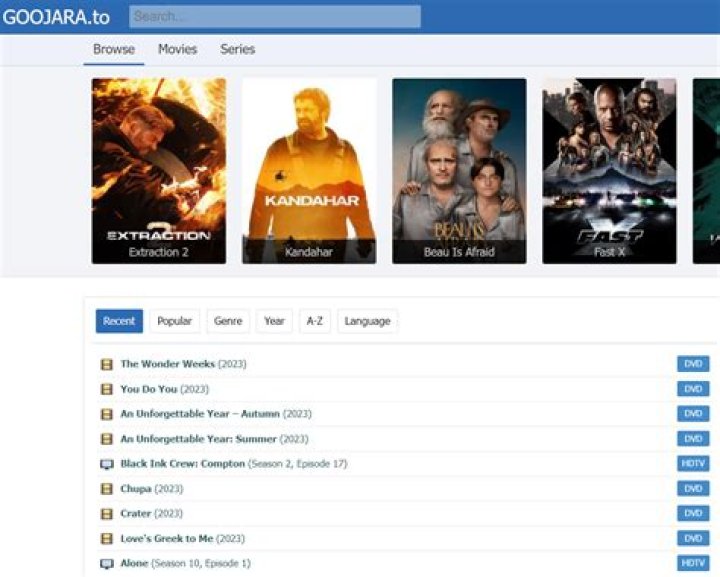Open the Language filter
This screenshot has height=577, width=720.
[x=367, y=321]
